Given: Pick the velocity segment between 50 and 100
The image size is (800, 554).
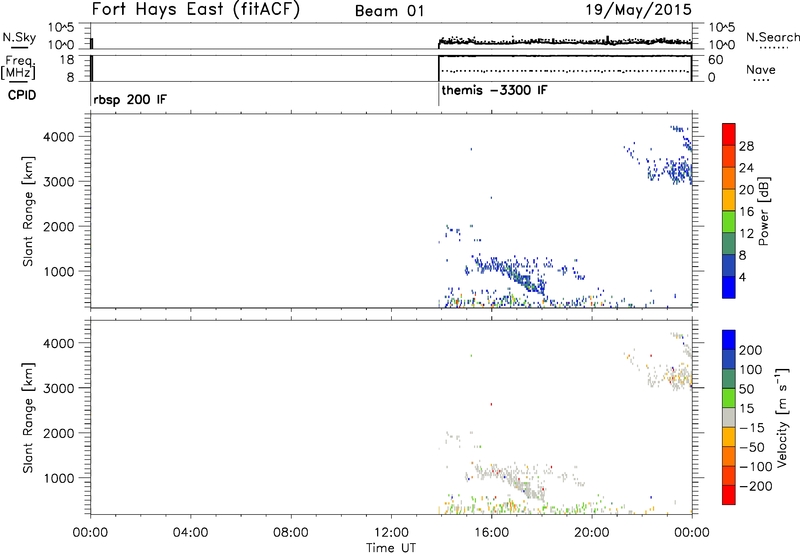Looking at the screenshot, I should click(729, 378).
